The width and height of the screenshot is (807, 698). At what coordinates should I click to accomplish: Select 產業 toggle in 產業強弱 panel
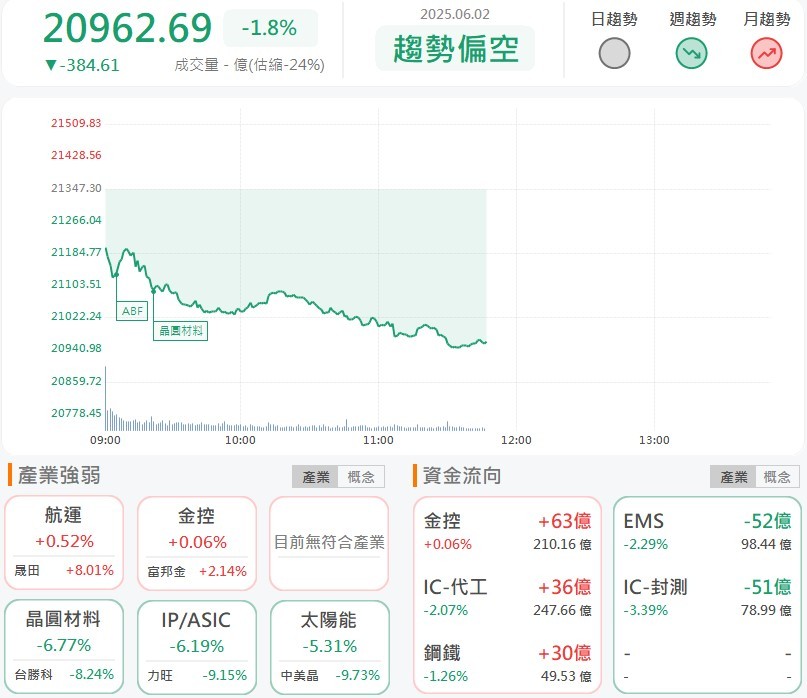click(316, 477)
